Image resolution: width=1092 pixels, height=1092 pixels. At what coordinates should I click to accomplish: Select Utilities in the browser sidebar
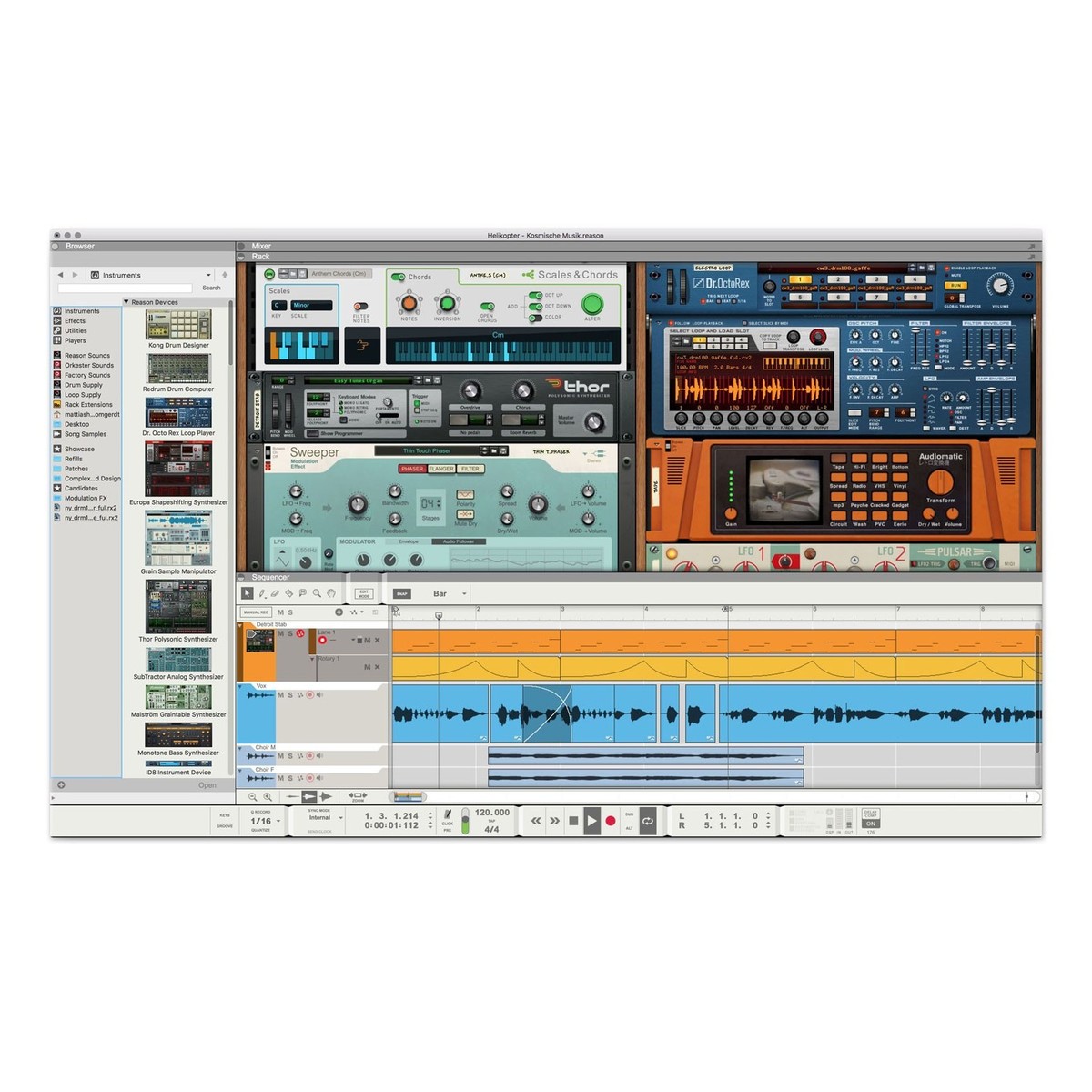coord(76,330)
